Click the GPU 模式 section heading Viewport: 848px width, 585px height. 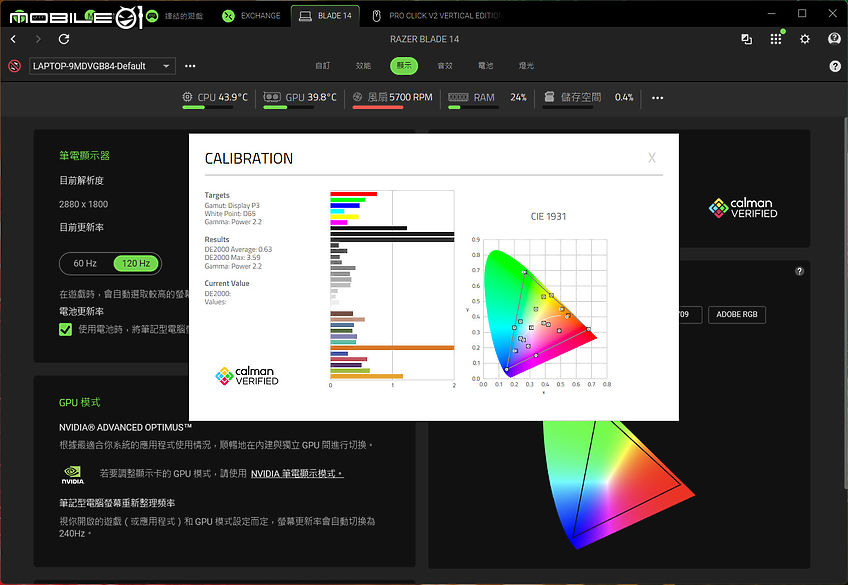[80, 402]
